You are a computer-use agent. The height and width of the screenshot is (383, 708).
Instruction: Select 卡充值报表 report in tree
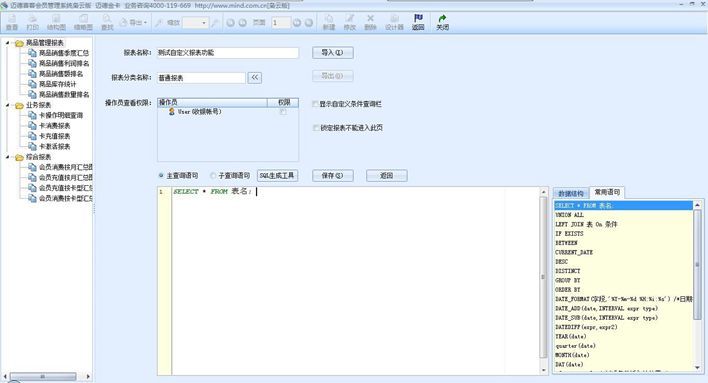pos(54,136)
